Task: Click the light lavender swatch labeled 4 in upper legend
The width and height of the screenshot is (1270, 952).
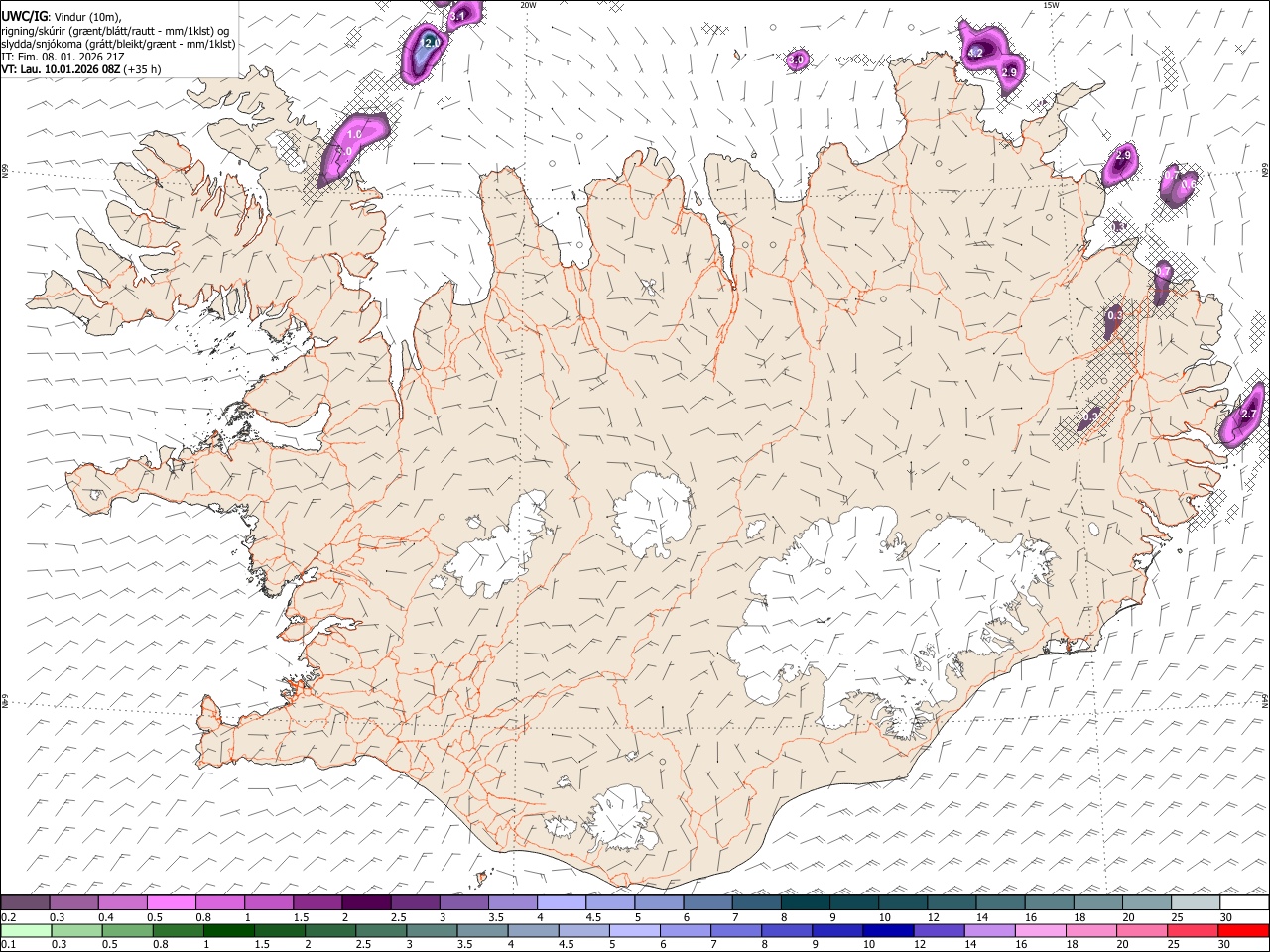Action: click(562, 903)
